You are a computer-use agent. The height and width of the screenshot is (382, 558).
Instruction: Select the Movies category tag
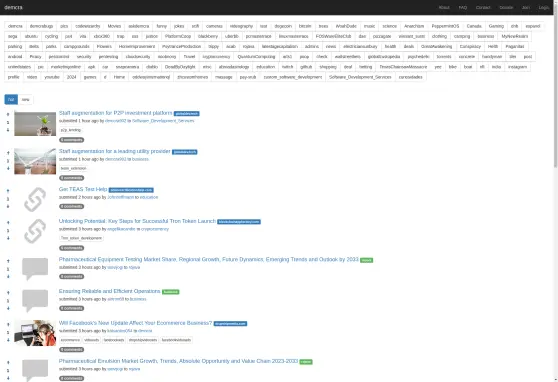click(x=114, y=26)
